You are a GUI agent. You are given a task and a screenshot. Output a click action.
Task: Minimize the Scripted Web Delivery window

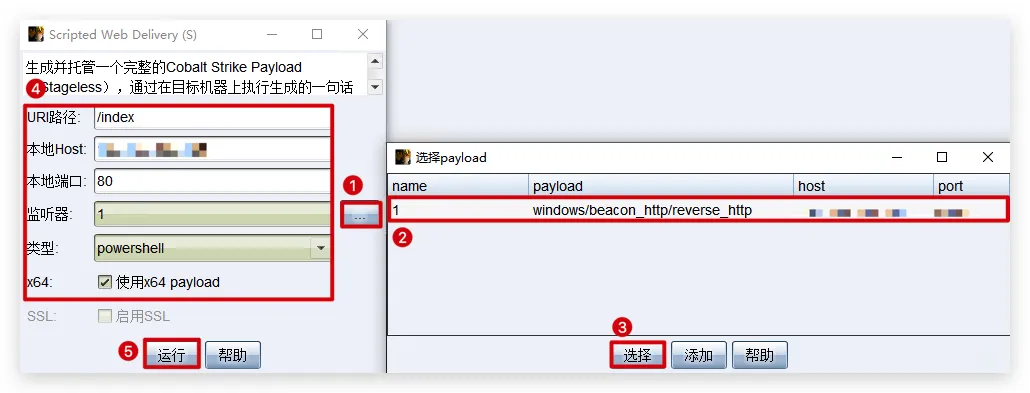pos(273,34)
